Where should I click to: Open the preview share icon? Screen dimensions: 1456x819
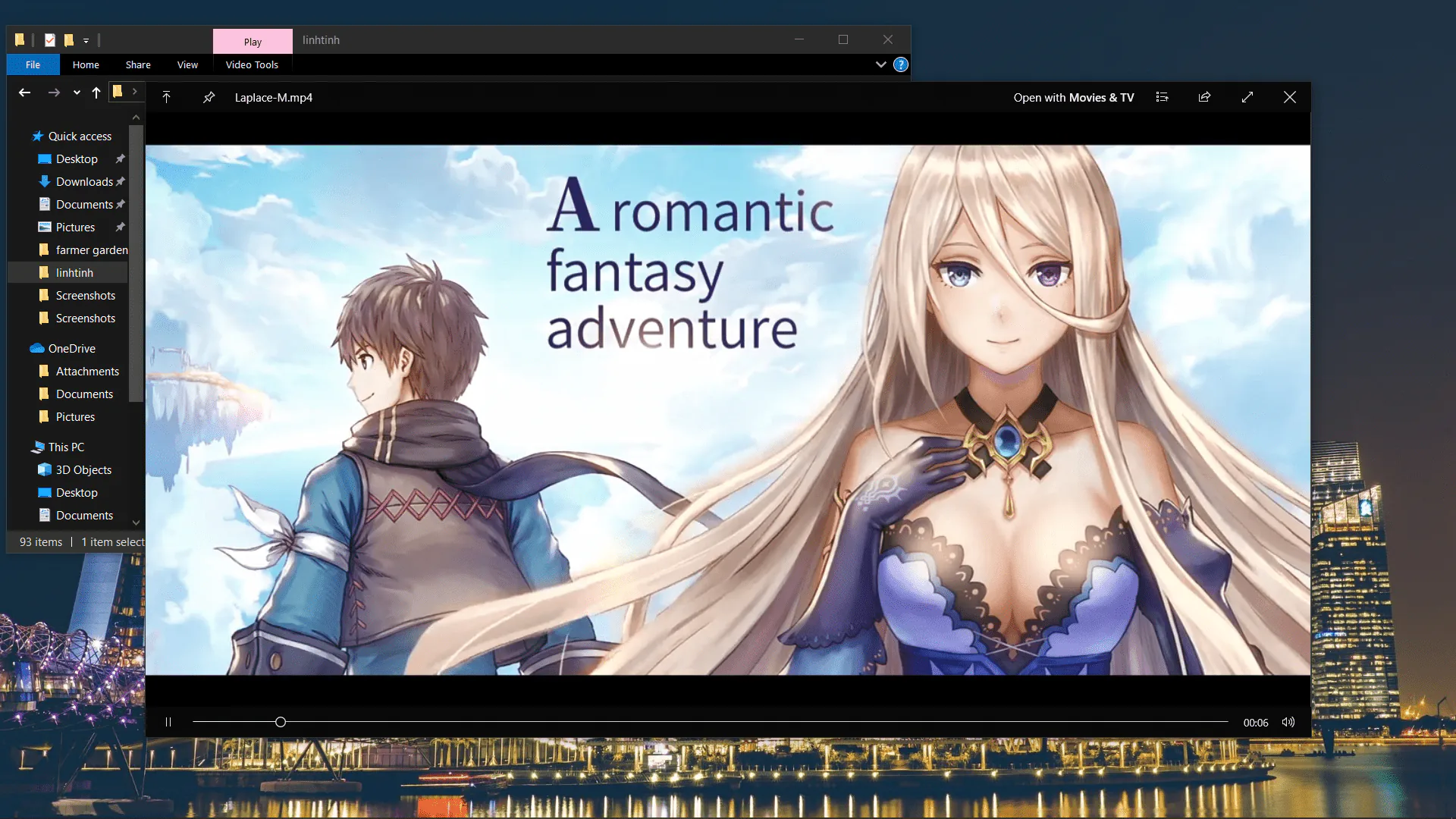pyautogui.click(x=1204, y=97)
